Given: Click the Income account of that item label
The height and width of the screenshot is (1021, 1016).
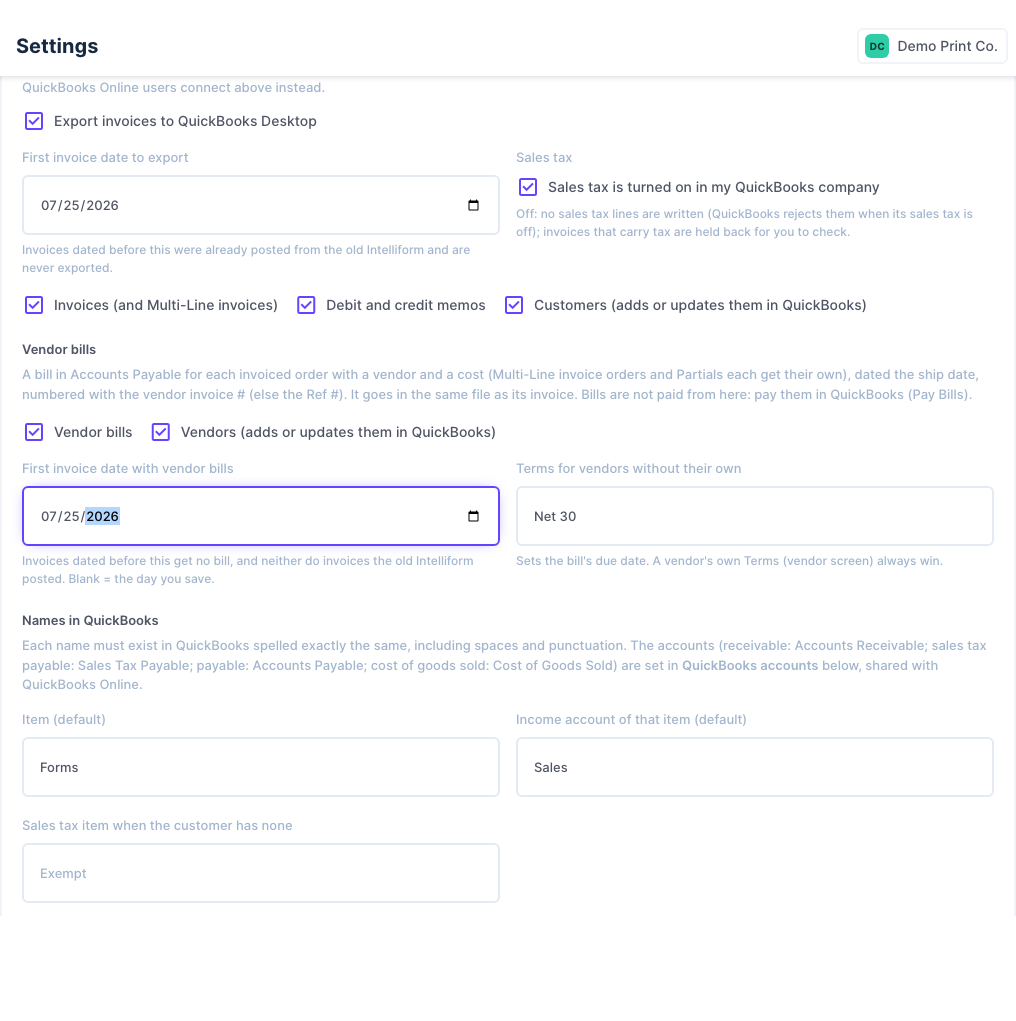Looking at the screenshot, I should pyautogui.click(x=631, y=720).
